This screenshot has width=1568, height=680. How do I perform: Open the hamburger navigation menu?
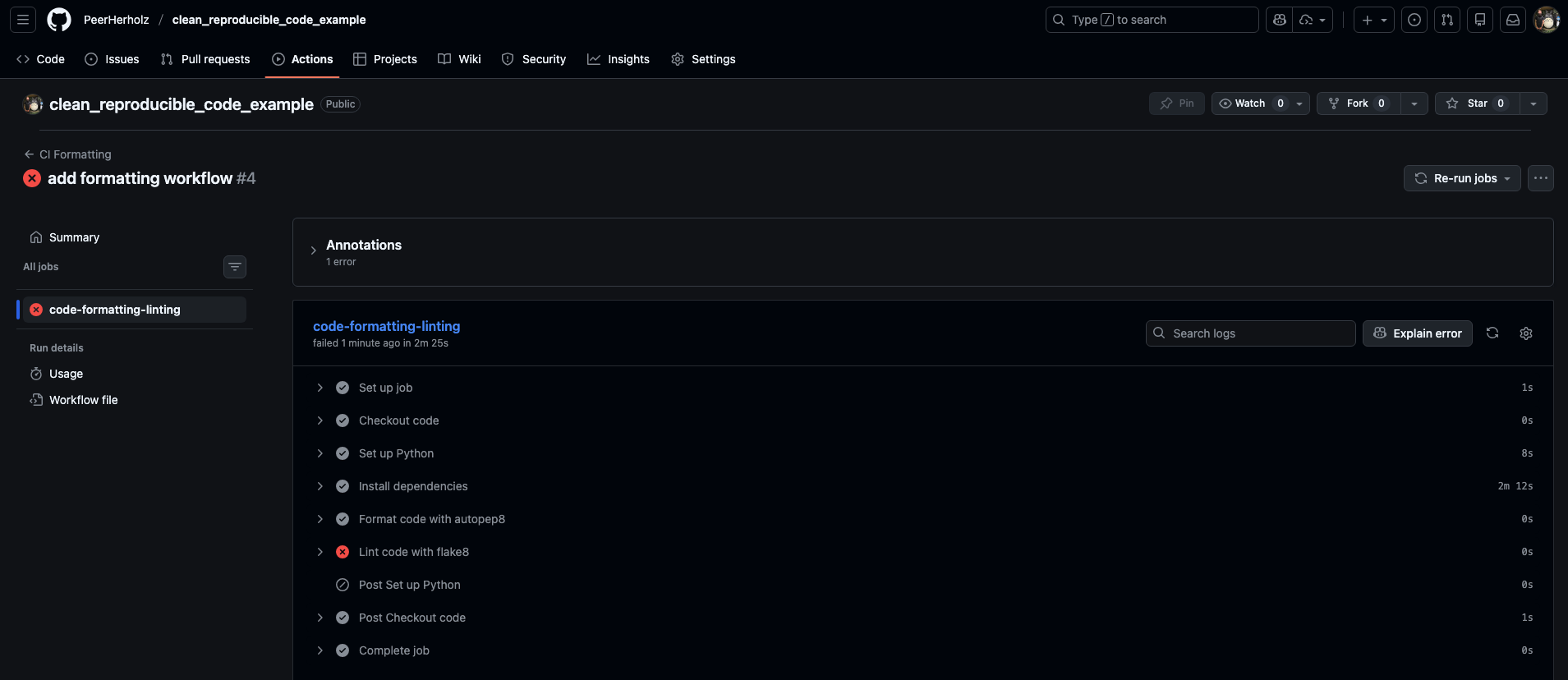point(23,20)
